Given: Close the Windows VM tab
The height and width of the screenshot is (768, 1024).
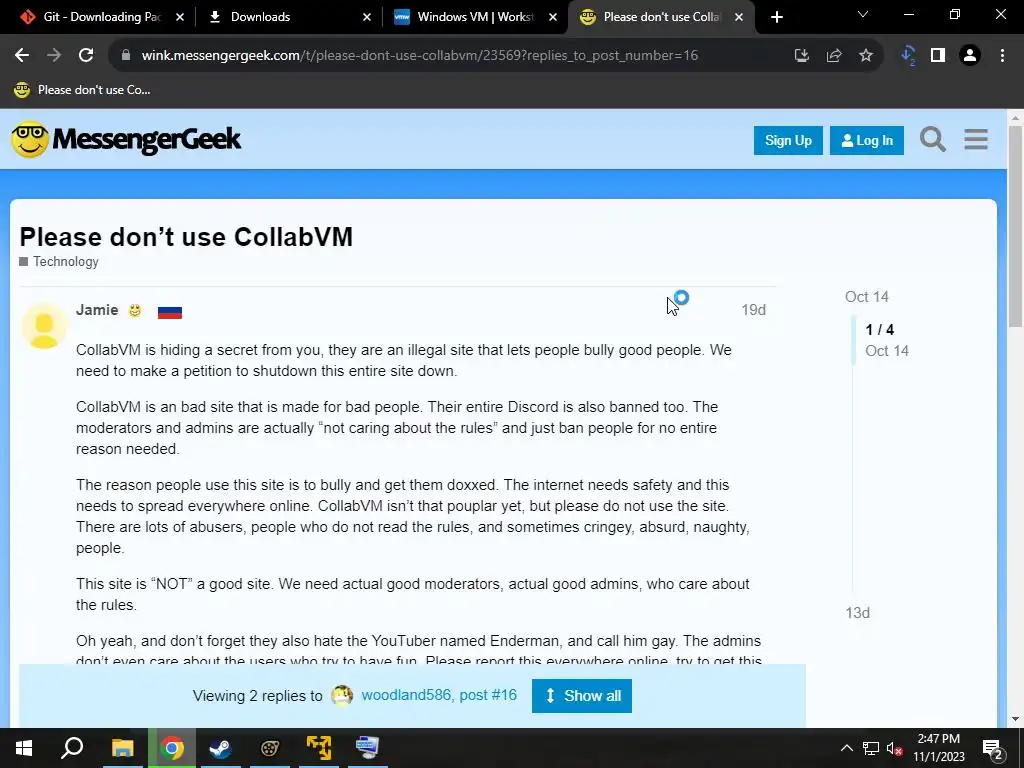Looking at the screenshot, I should coord(552,17).
